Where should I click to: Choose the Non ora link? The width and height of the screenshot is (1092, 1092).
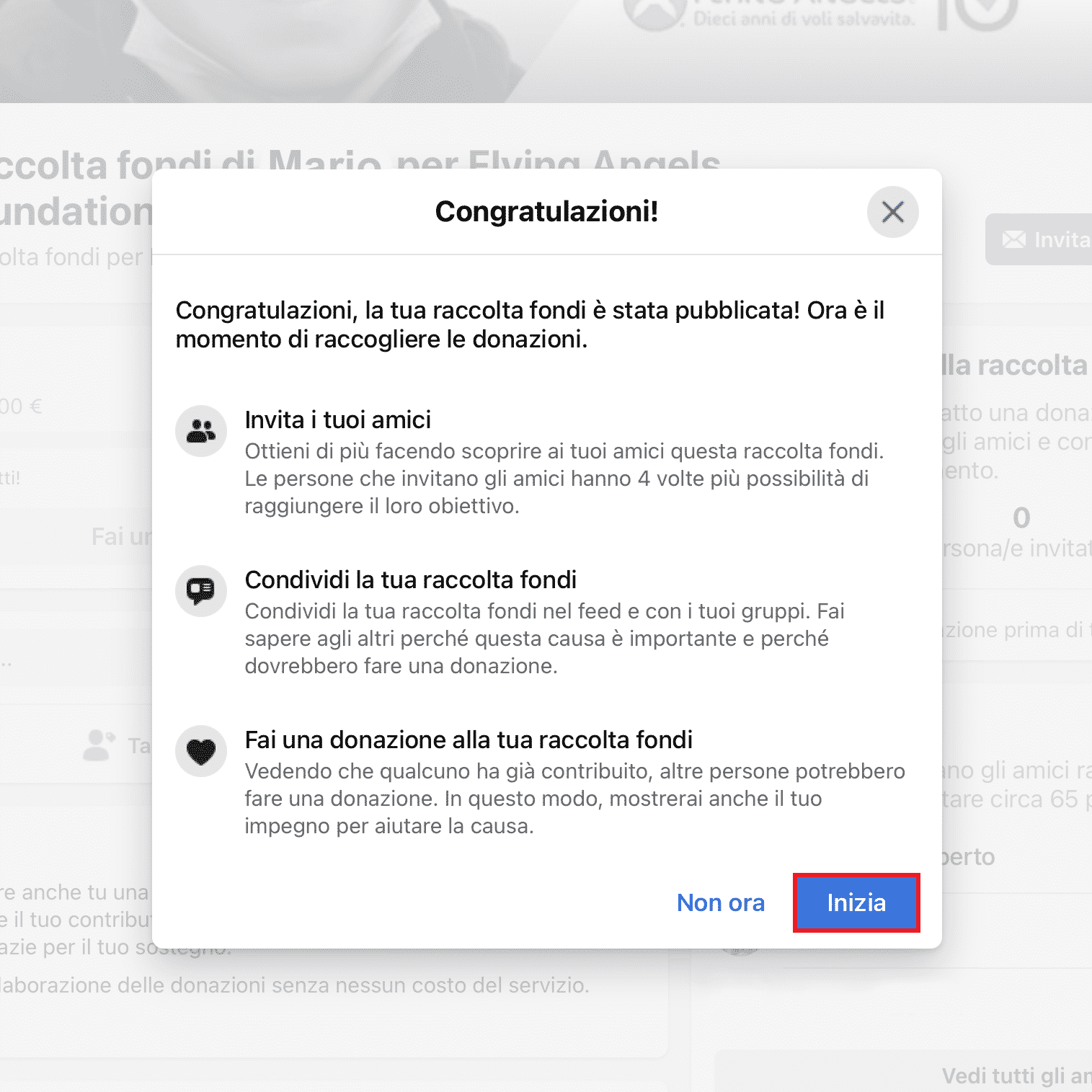[x=720, y=902]
